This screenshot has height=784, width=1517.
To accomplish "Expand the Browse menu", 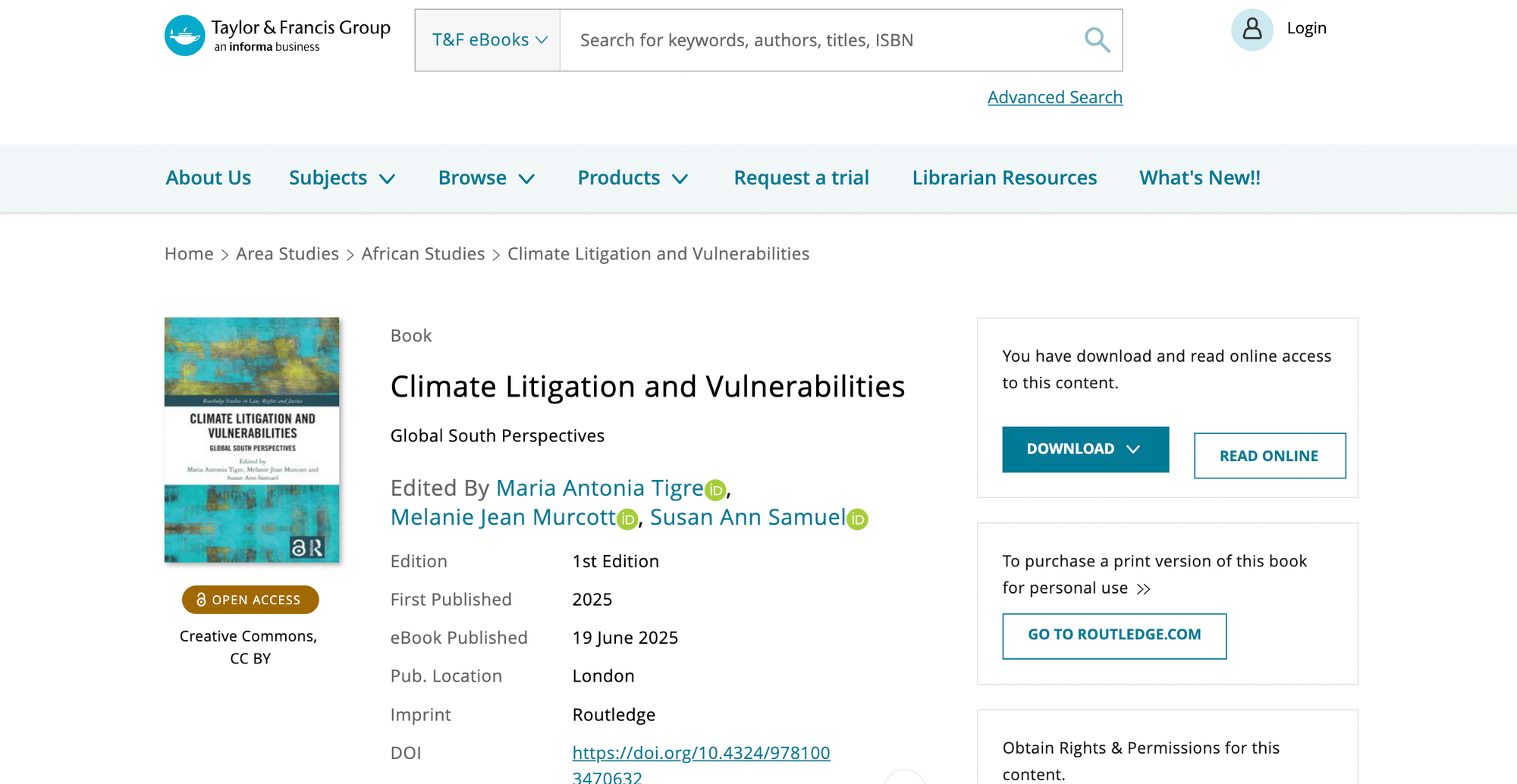I will click(x=487, y=178).
